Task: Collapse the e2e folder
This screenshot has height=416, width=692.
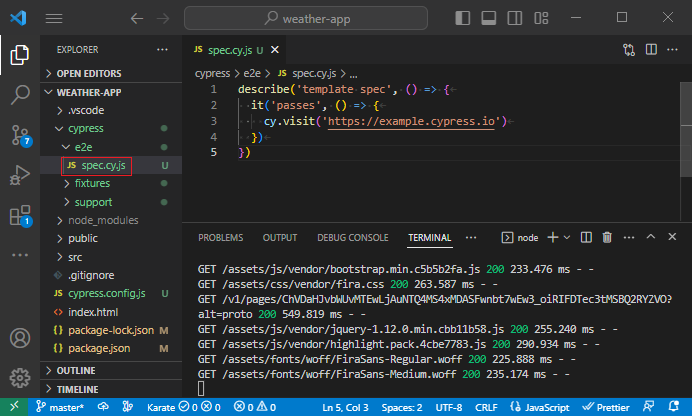Action: tap(111, 147)
